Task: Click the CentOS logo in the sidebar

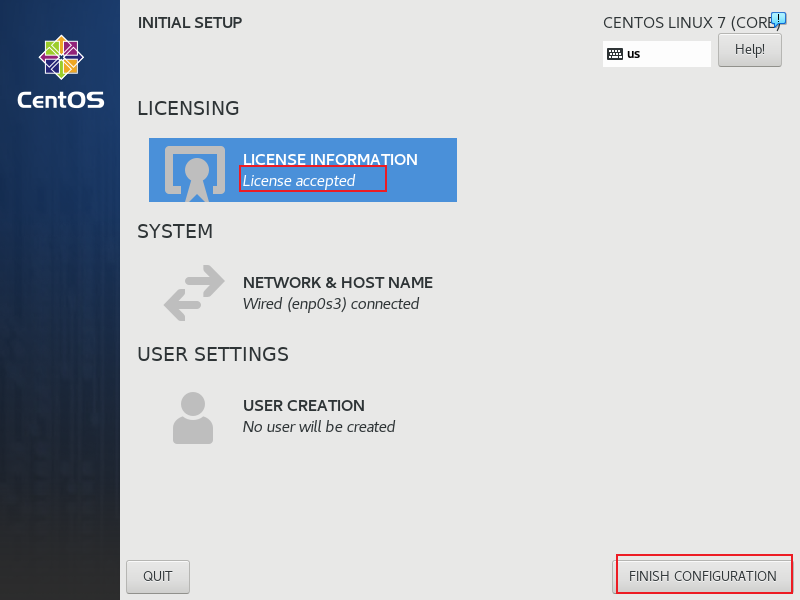Action: click(61, 72)
